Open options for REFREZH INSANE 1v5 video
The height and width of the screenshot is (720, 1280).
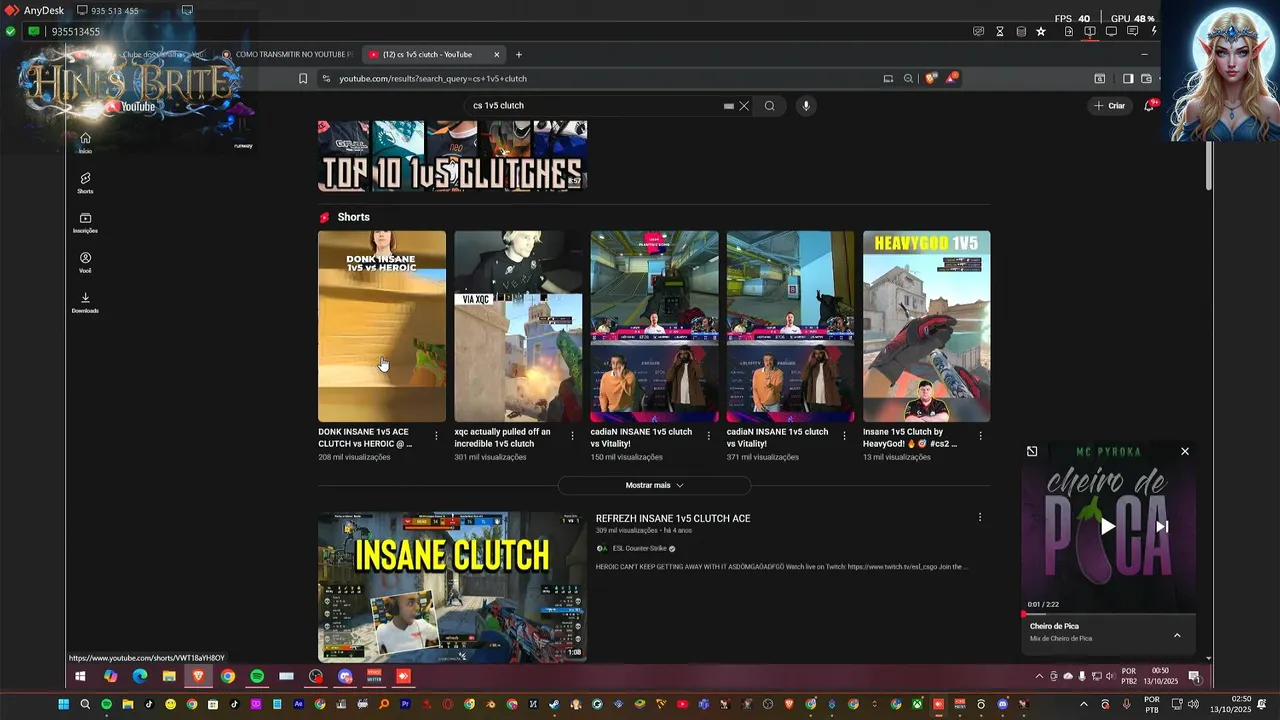coord(980,517)
